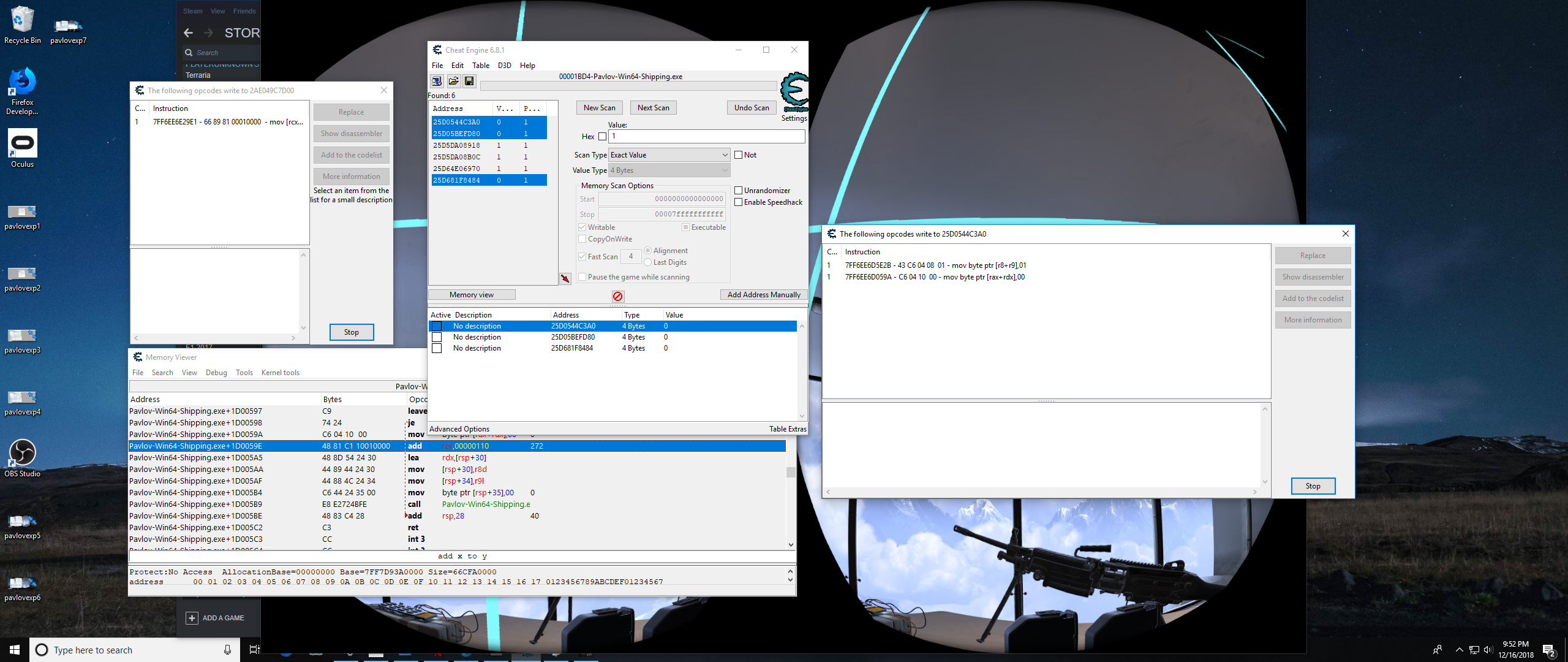Click the add a game plus icon in Steam
The height and width of the screenshot is (662, 1568).
pos(192,618)
